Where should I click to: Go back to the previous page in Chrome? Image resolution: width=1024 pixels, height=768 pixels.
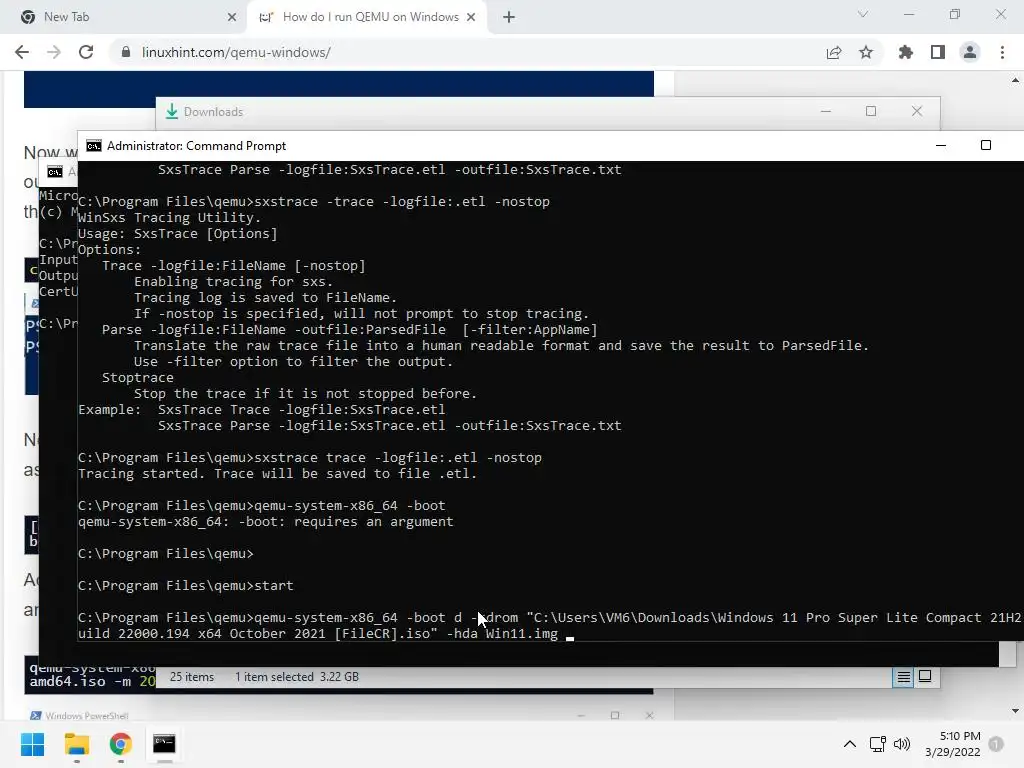(22, 52)
